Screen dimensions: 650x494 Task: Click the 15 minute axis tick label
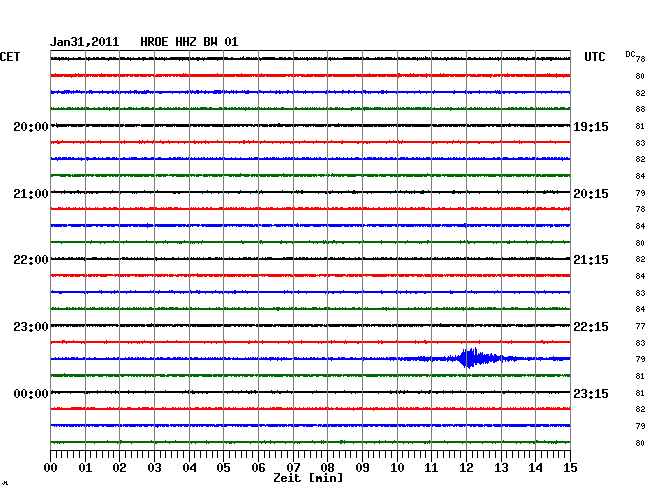tap(570, 467)
